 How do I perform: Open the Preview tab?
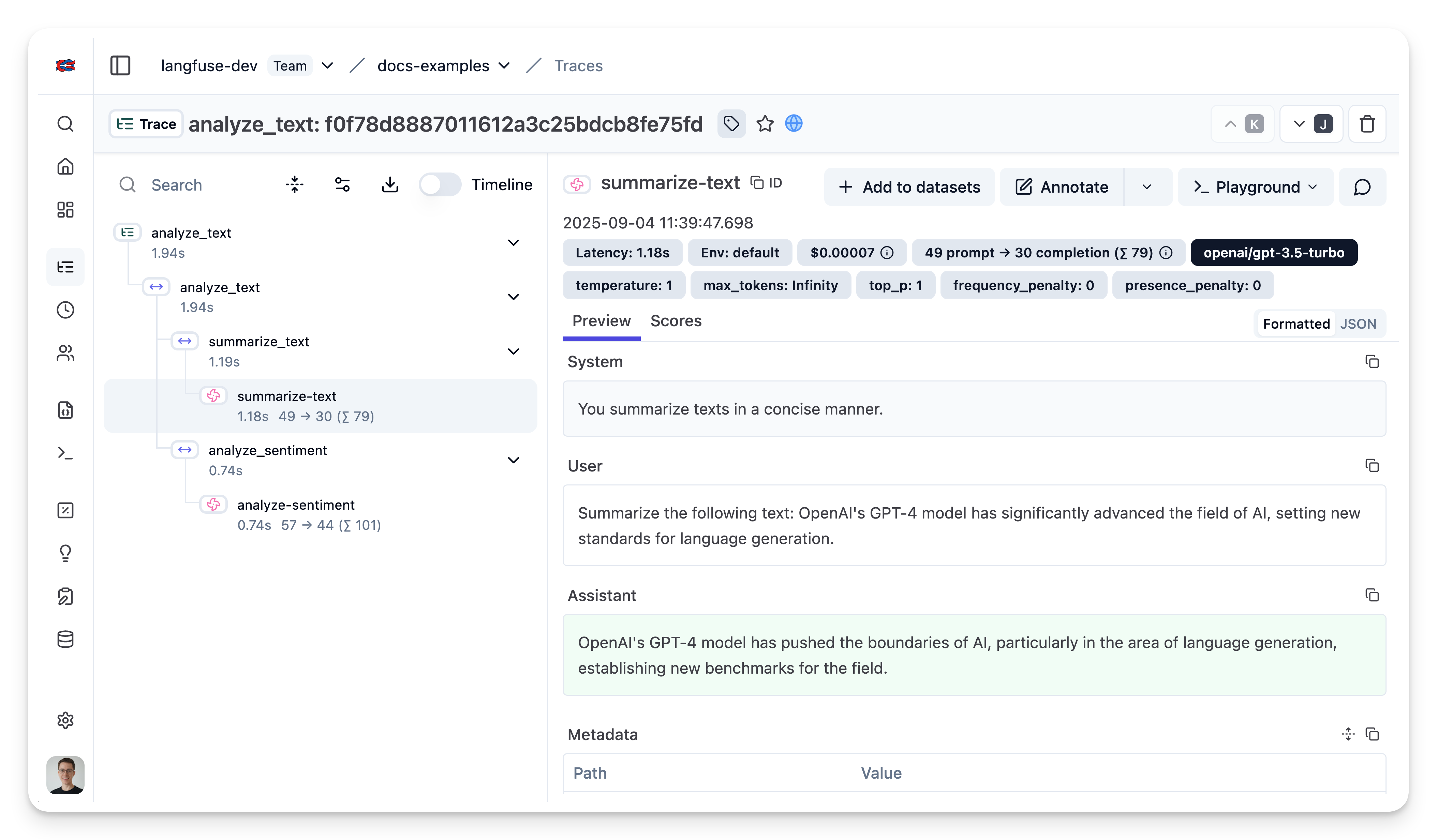[601, 321]
